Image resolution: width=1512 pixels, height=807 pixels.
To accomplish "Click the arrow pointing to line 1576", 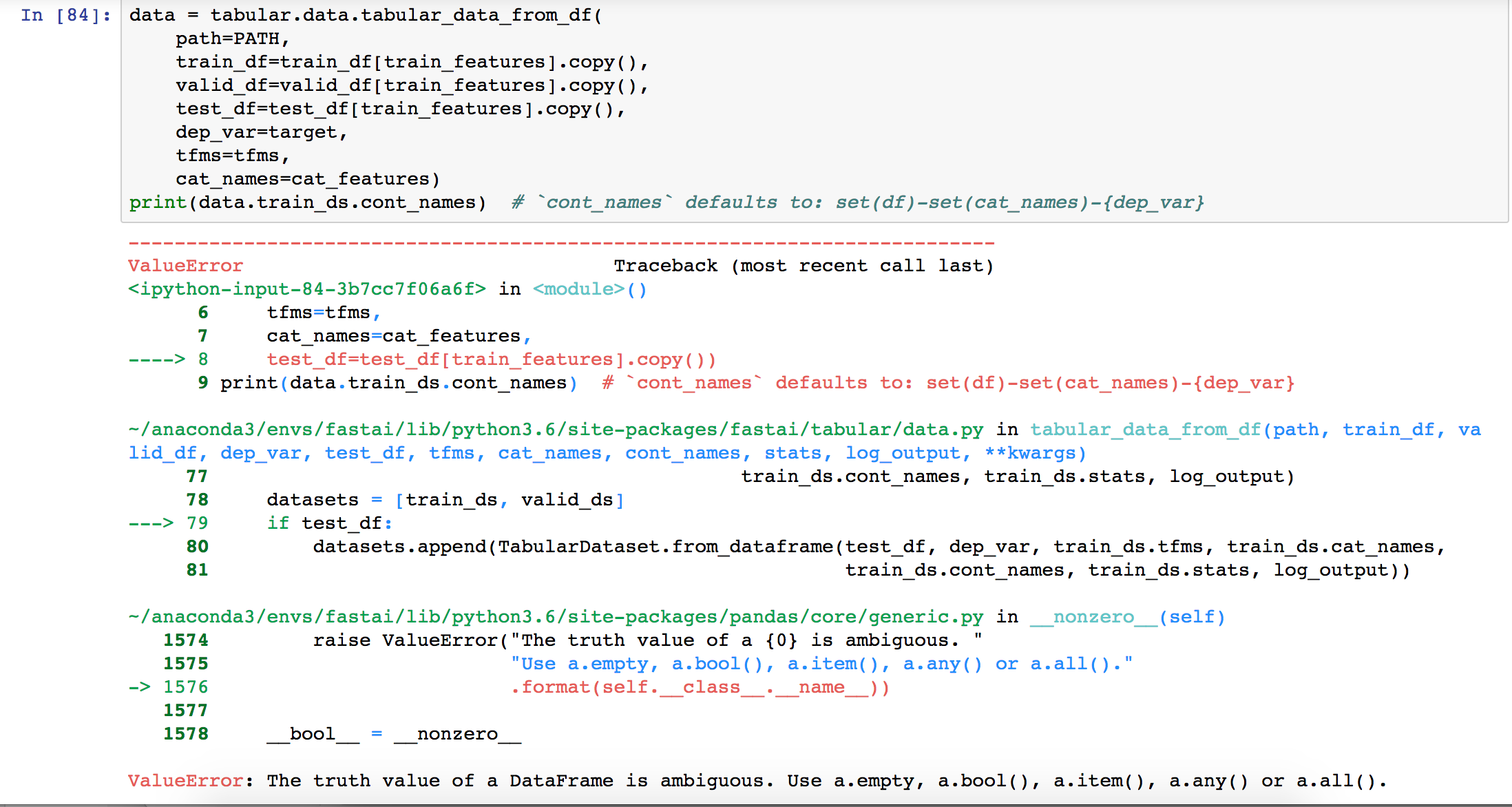I will pos(139,687).
